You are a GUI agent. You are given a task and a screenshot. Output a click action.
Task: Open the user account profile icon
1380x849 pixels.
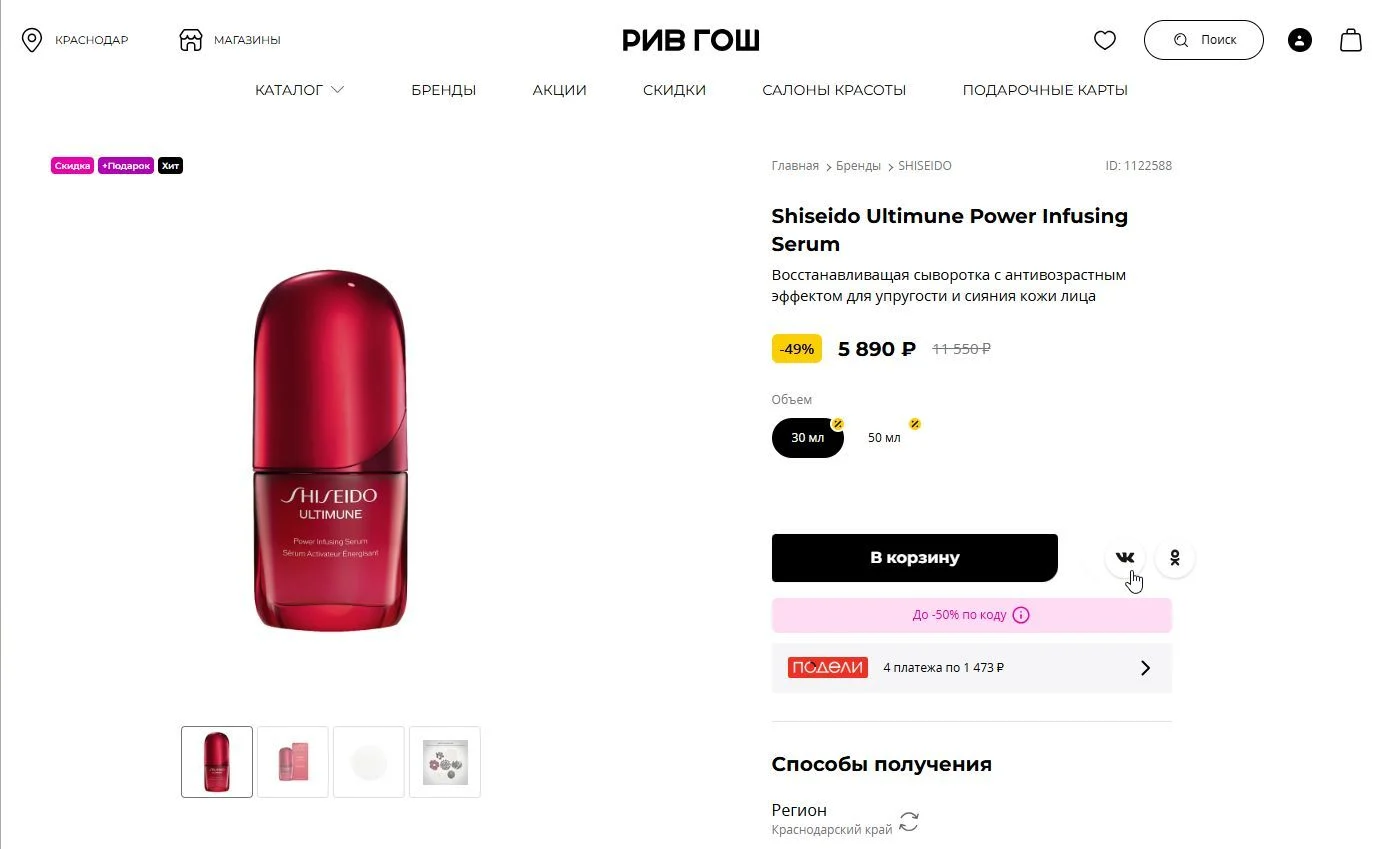pyautogui.click(x=1299, y=40)
